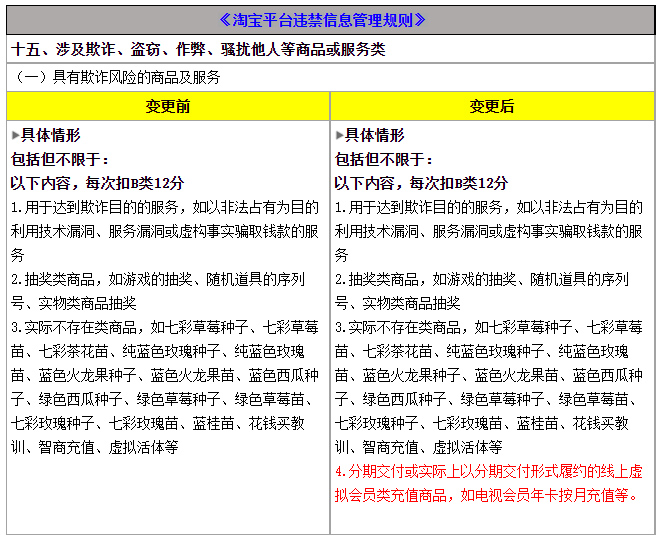Click item 3 实际不存在类商品 in 变更后 column
661x543 pixels.
[x=489, y=387]
